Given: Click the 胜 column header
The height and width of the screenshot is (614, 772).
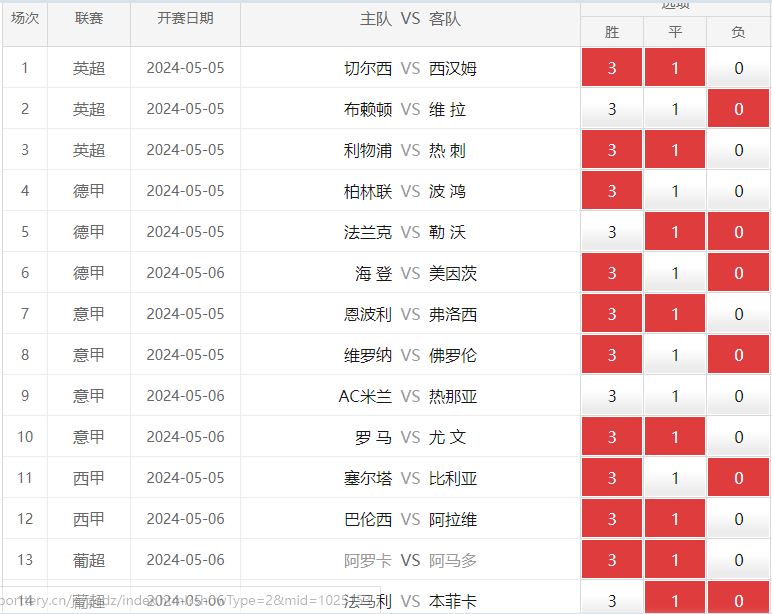Looking at the screenshot, I should [611, 32].
